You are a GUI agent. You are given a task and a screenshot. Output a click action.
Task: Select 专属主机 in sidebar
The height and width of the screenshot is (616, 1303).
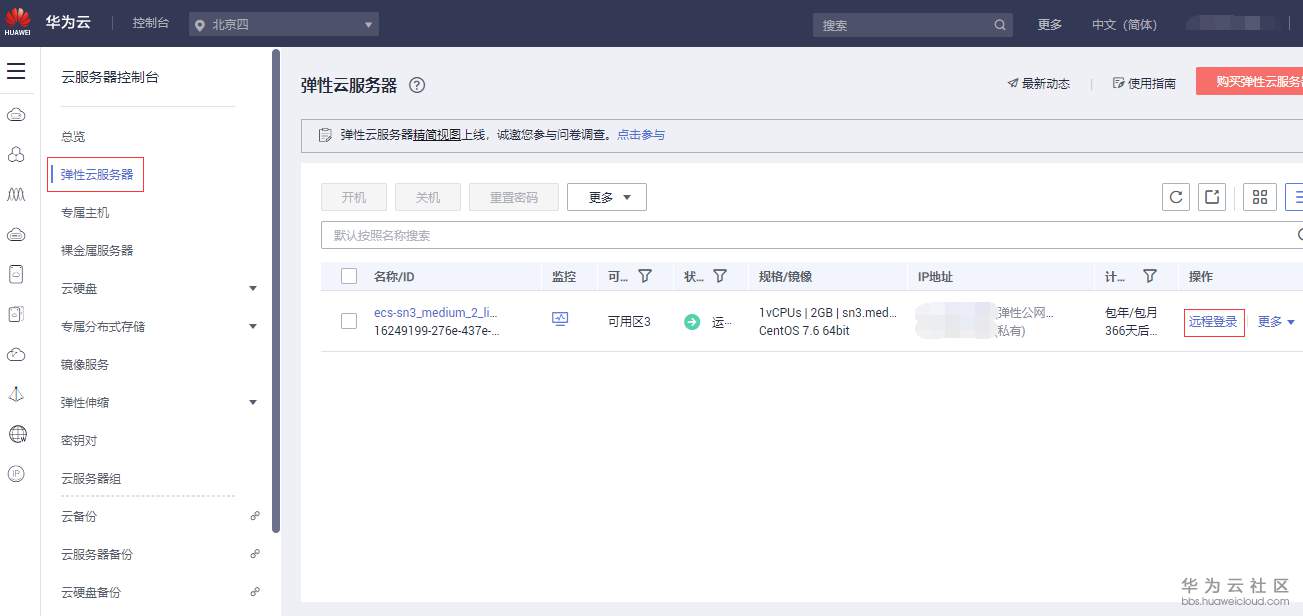(x=85, y=213)
